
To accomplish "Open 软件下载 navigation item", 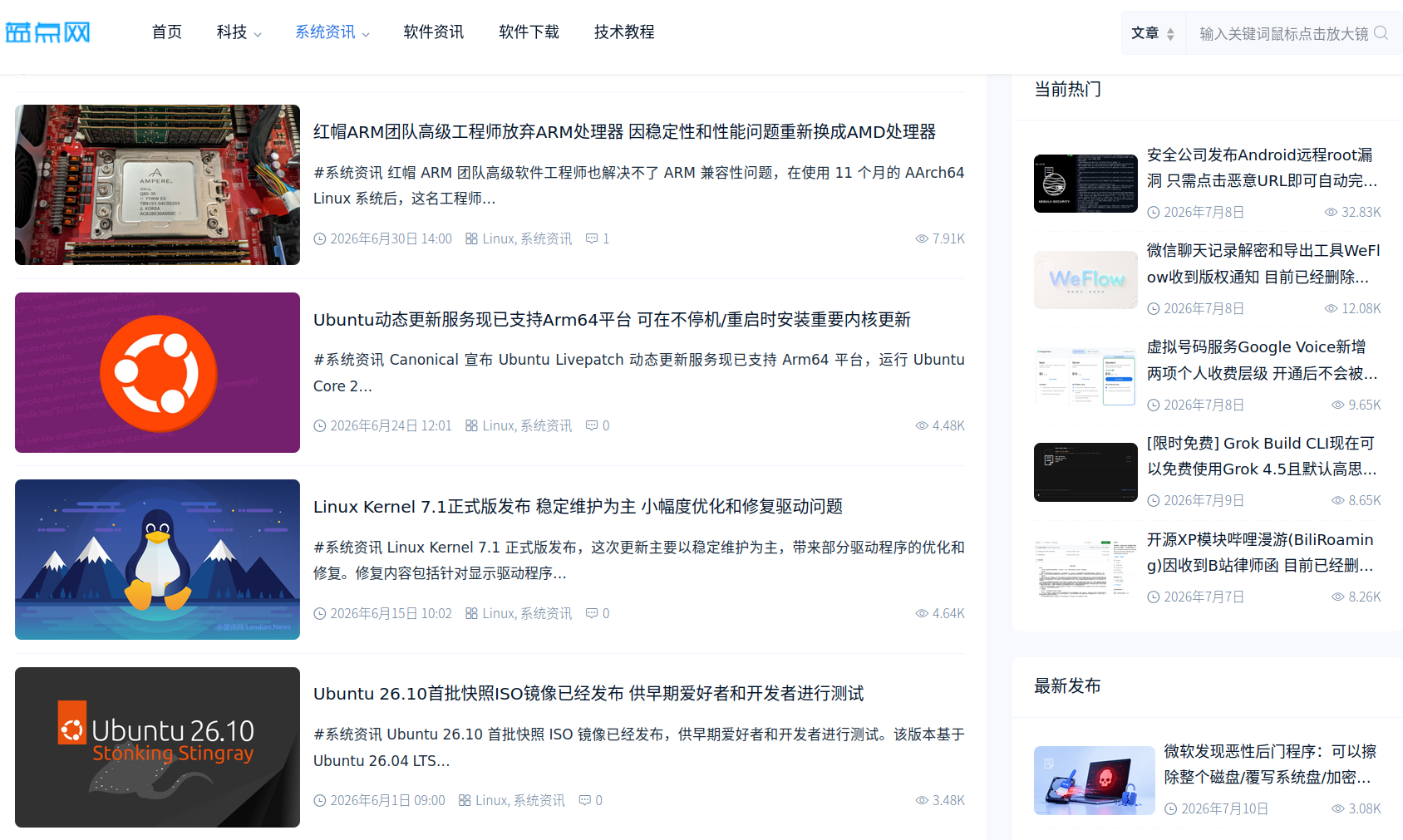I will [529, 32].
